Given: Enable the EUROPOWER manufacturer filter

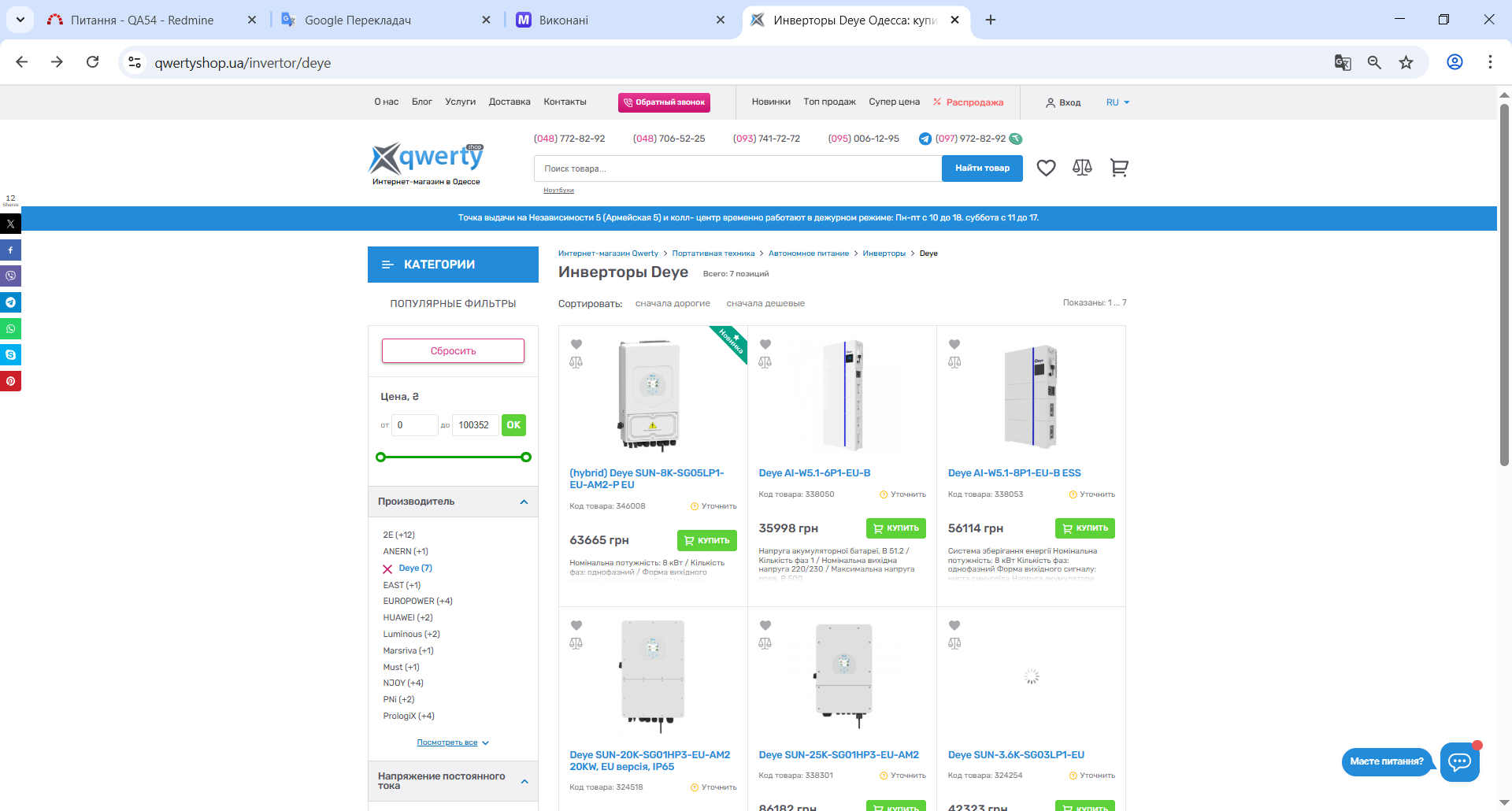Looking at the screenshot, I should pyautogui.click(x=417, y=601).
